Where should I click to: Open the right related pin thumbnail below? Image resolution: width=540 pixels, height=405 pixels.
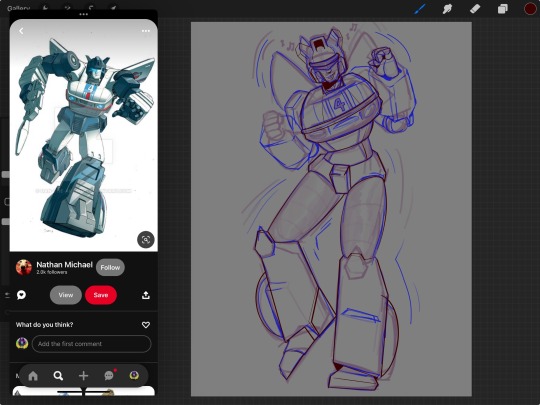coord(120,391)
